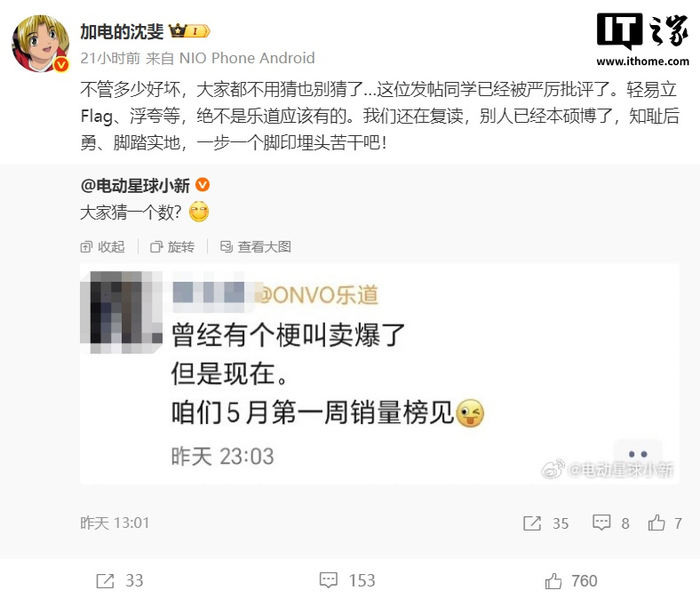Collapse image with 收起 button
Screen dimensions: 700x600
click(103, 247)
